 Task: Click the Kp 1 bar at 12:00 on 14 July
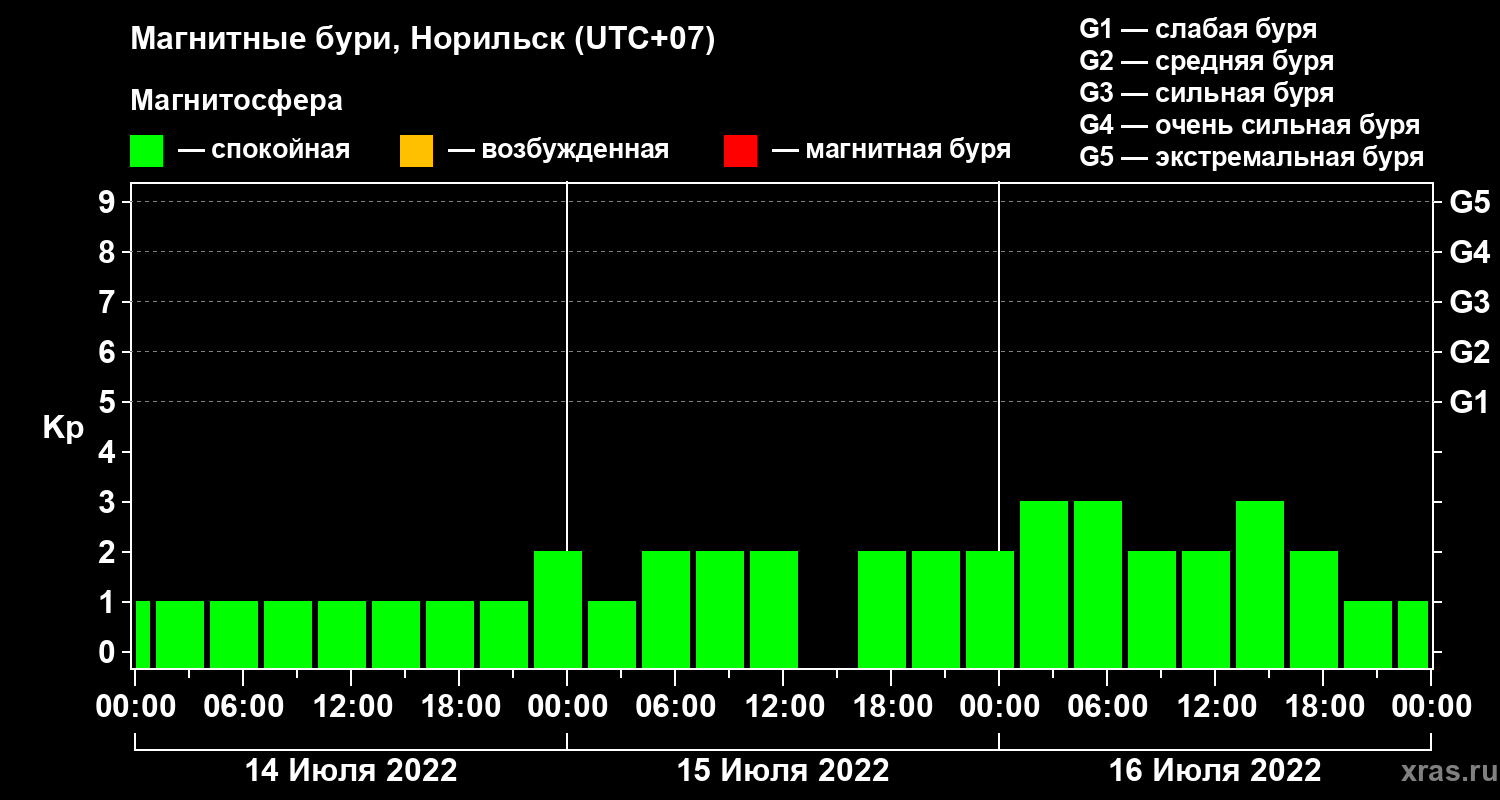[342, 634]
